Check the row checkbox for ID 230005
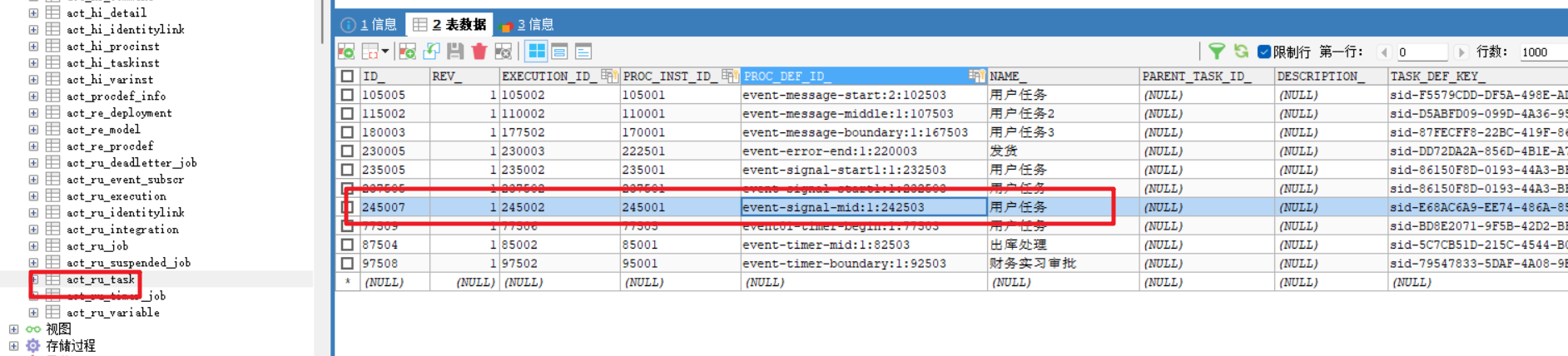 coord(347,151)
